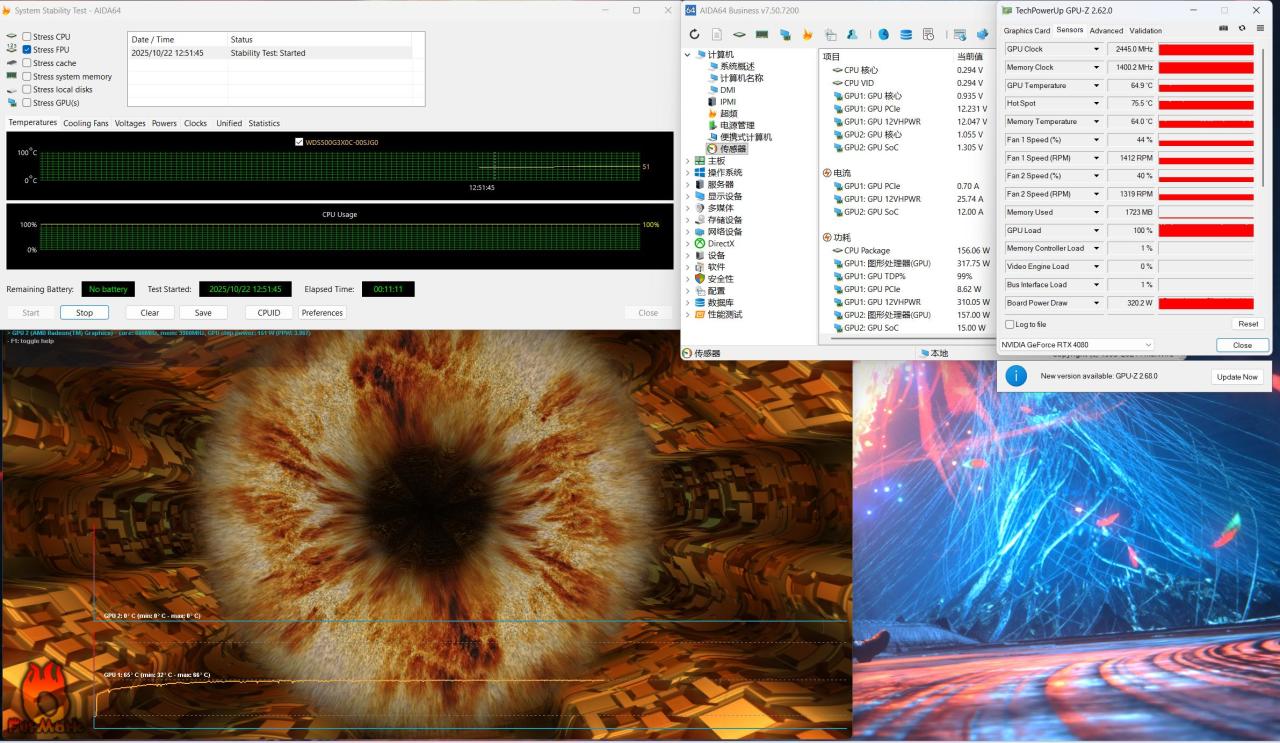This screenshot has height=743, width=1280.
Task: Open the AIDA64 report toolbar icon
Action: pos(717,34)
